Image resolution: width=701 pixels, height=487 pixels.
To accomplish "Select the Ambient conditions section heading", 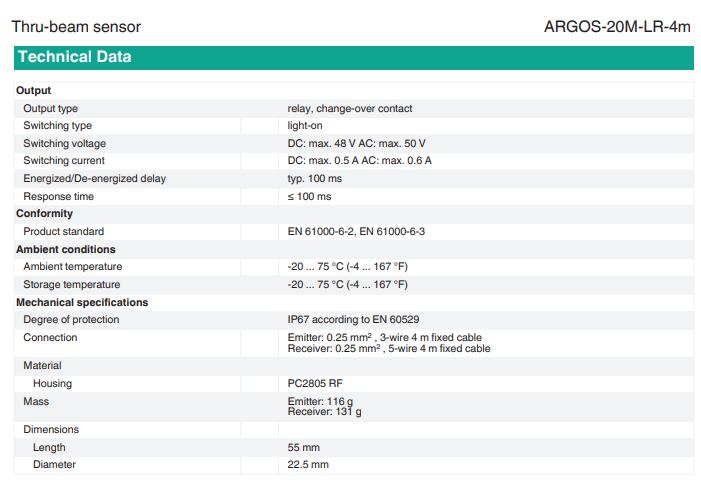I will pos(66,249).
